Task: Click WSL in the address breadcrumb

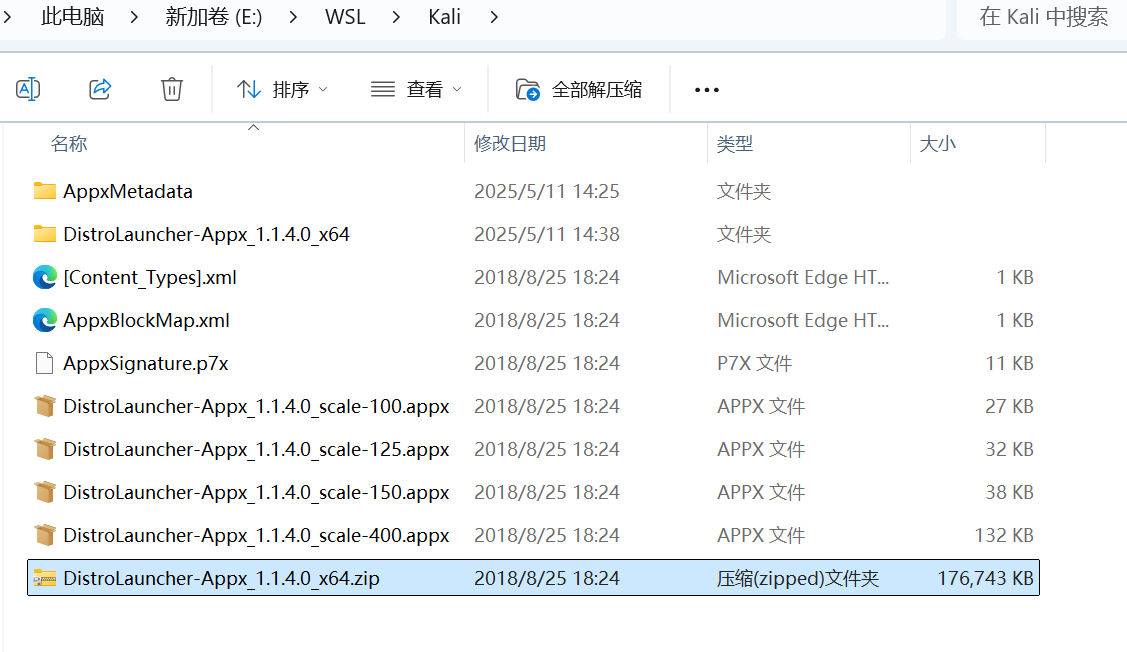Action: [x=345, y=17]
